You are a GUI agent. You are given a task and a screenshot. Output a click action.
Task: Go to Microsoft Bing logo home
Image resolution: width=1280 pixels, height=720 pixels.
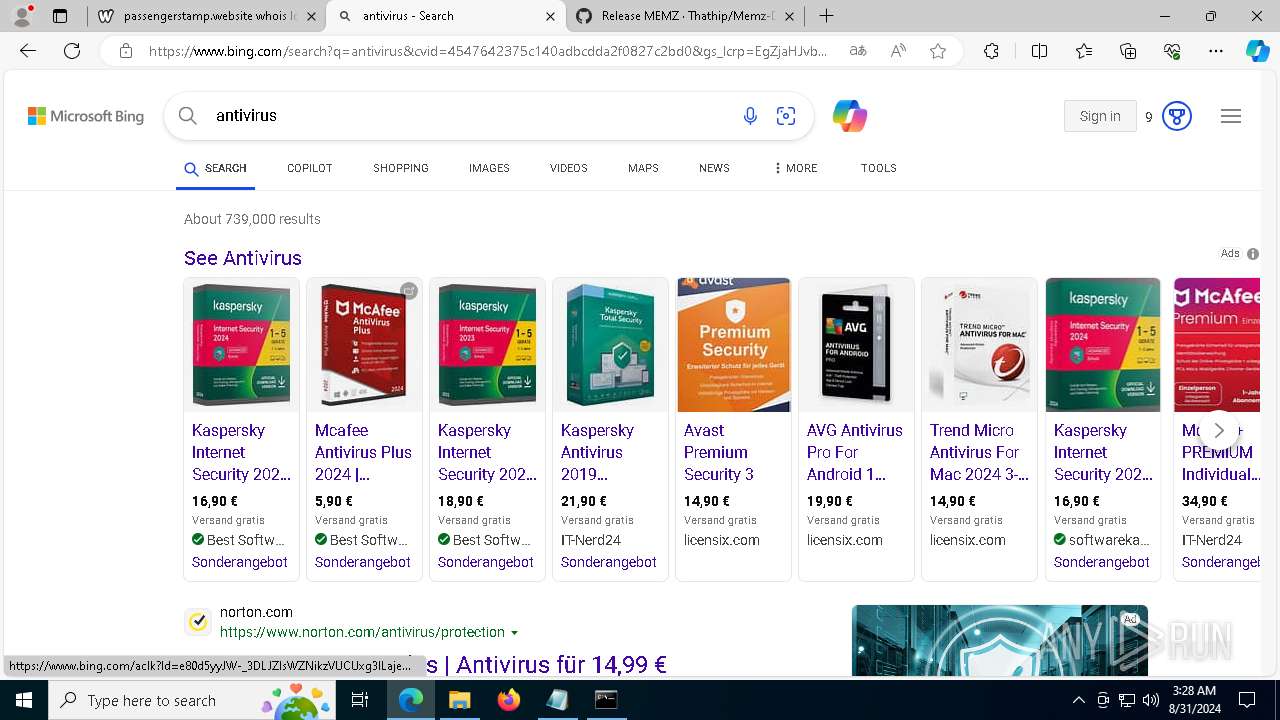click(86, 116)
